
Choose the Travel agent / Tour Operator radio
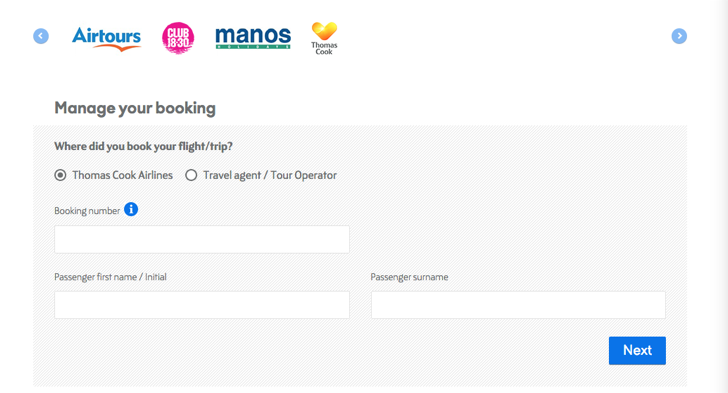coord(191,175)
